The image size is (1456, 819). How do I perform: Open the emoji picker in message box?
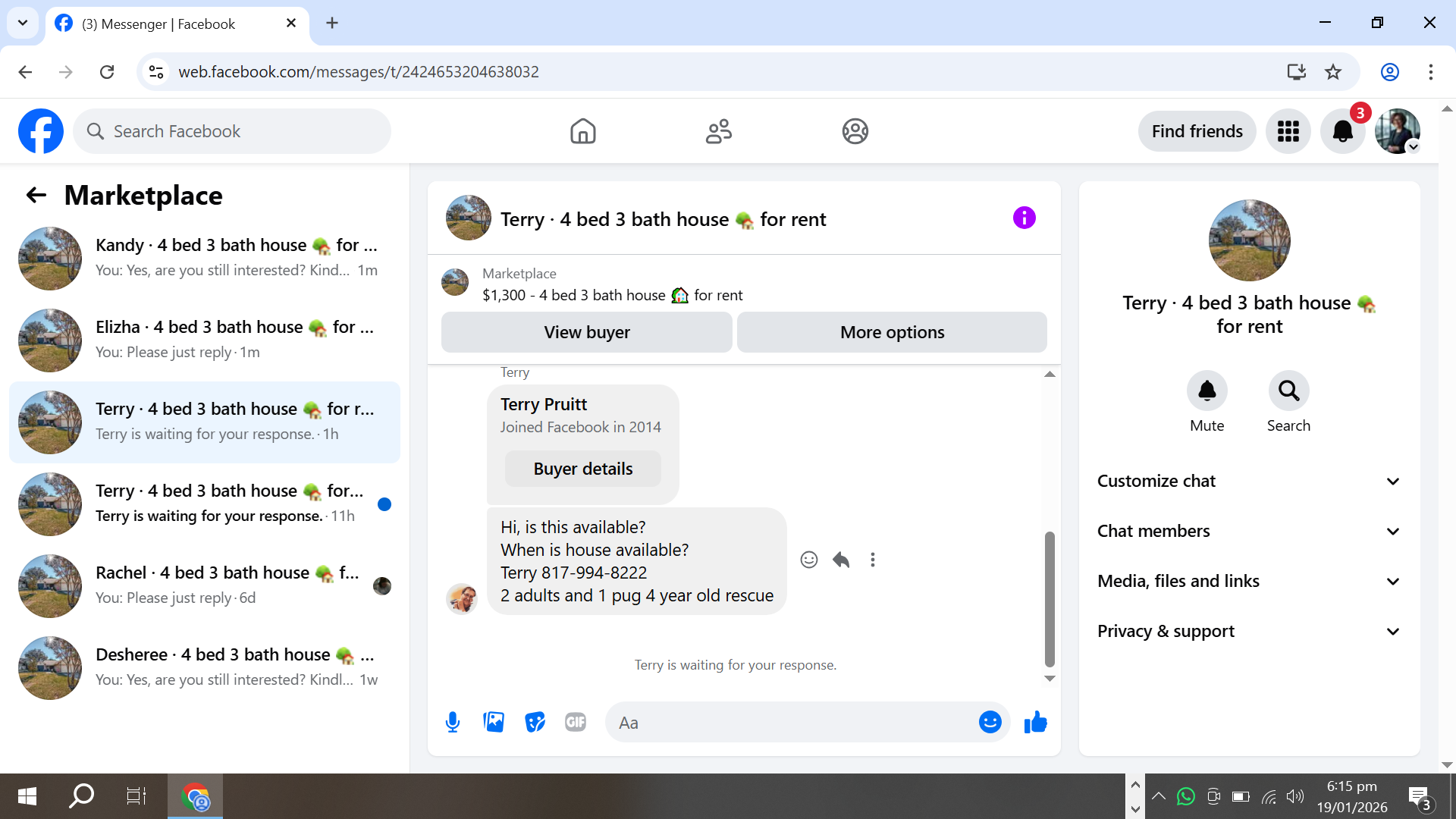coord(990,722)
